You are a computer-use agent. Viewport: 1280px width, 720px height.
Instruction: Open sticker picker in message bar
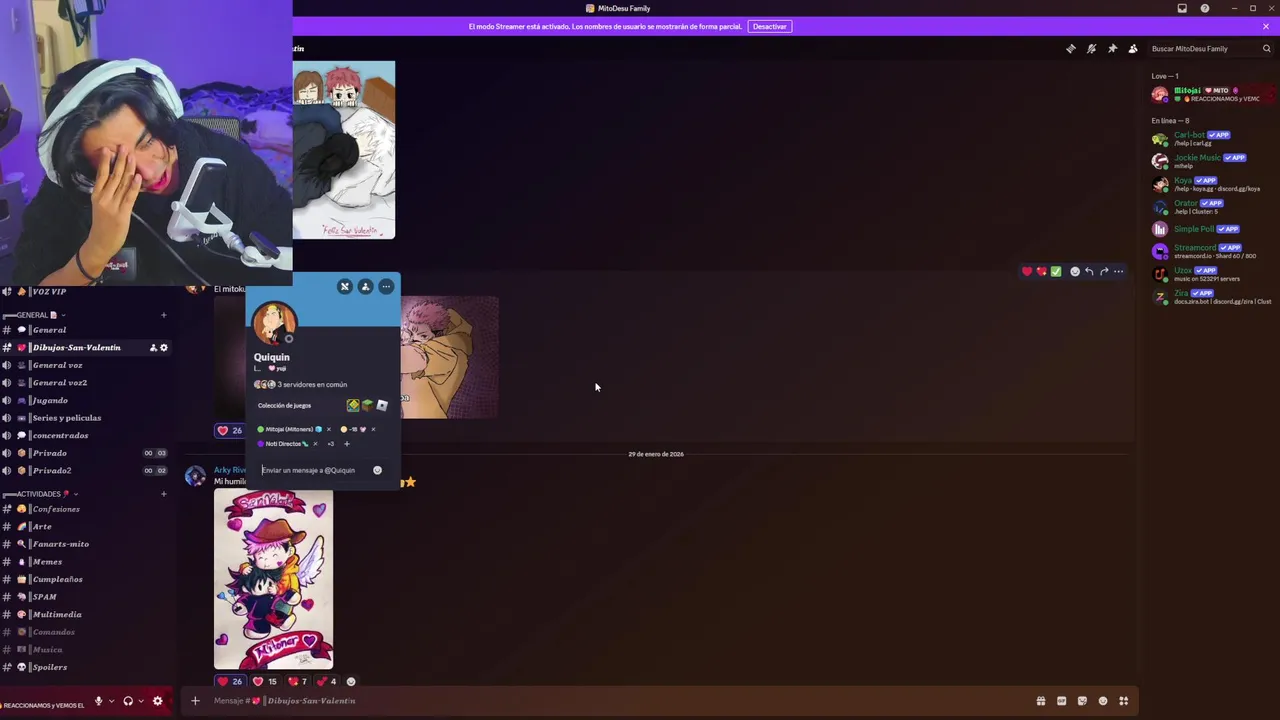point(1082,701)
